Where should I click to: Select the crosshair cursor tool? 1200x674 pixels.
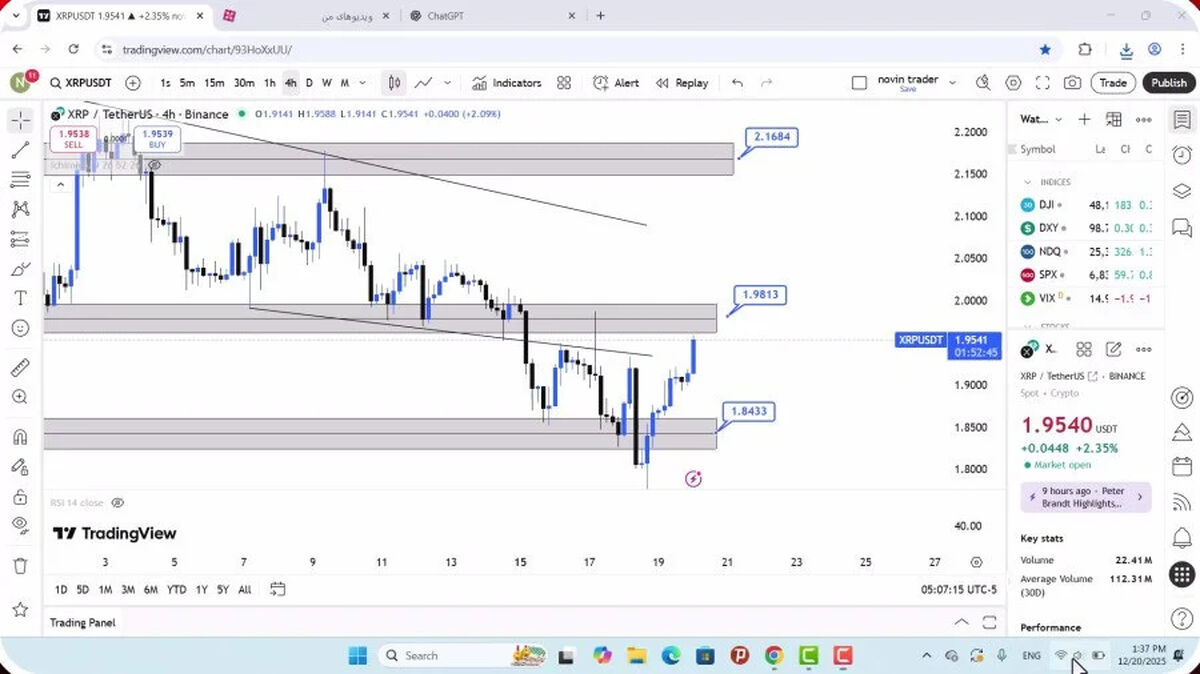(20, 121)
